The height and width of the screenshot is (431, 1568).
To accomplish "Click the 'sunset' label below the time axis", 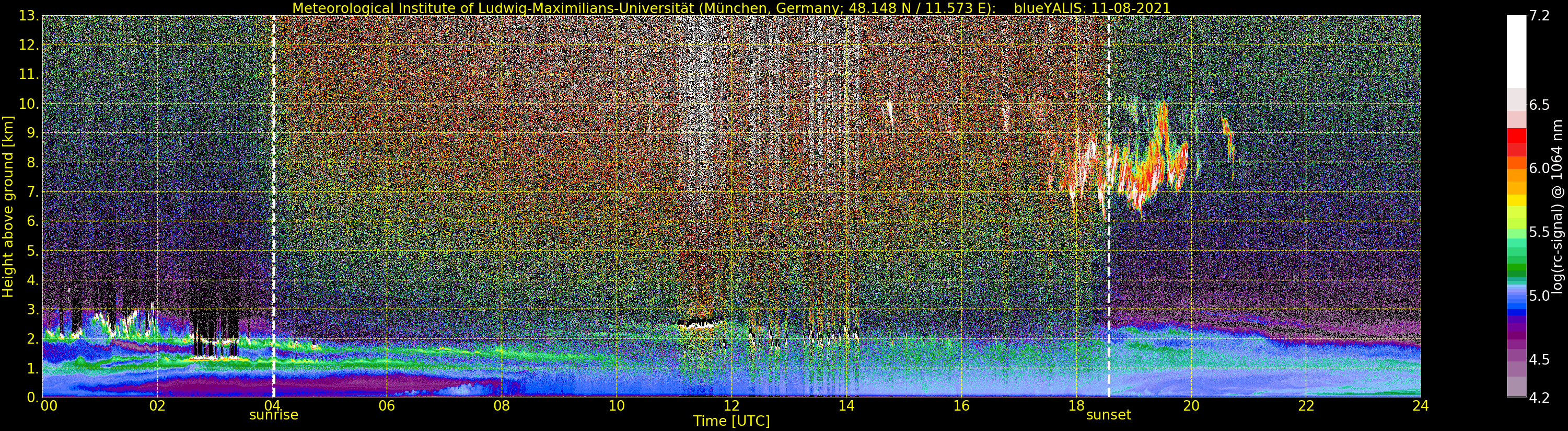I will (1108, 415).
